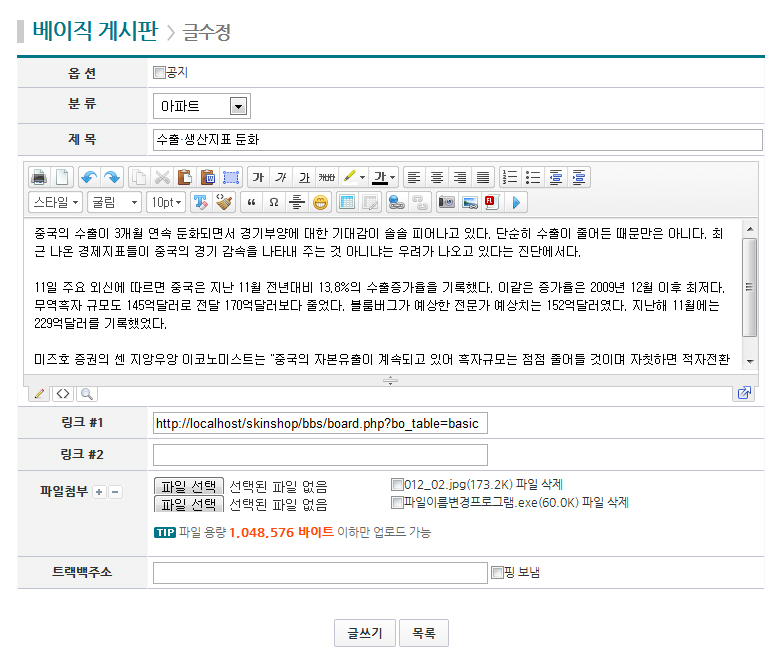
Task: Apply center alignment to the text
Action: click(437, 177)
